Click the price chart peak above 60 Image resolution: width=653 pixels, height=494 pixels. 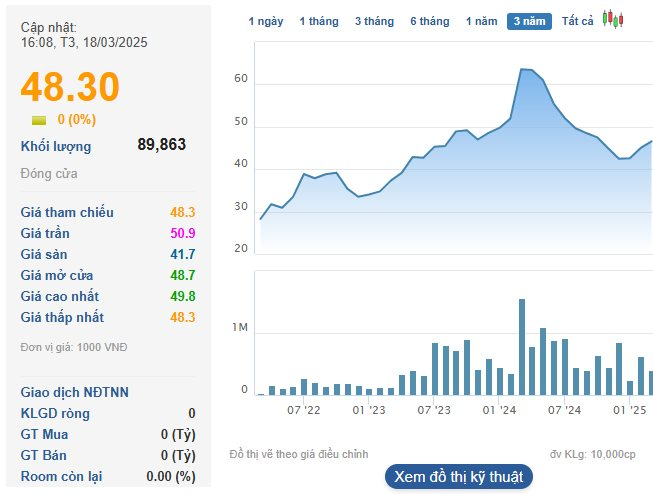(x=524, y=69)
